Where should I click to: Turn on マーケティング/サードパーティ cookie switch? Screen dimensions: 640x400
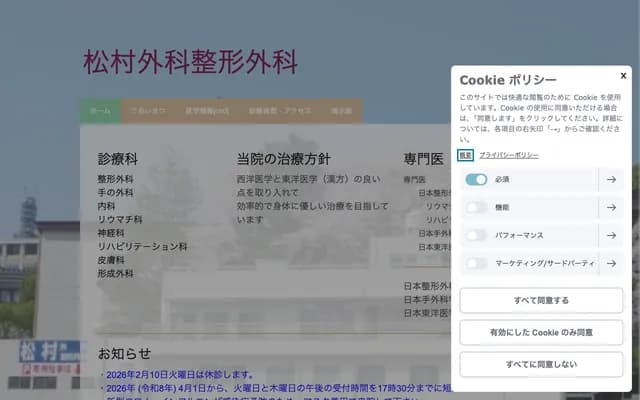point(476,264)
